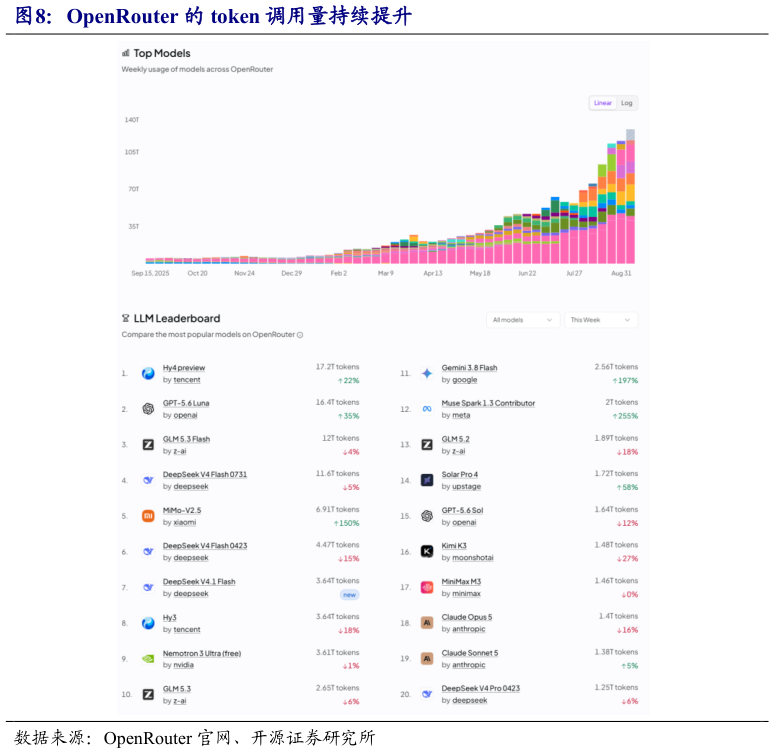Visit the minimax provider link
The width and height of the screenshot is (774, 753).
[466, 594]
